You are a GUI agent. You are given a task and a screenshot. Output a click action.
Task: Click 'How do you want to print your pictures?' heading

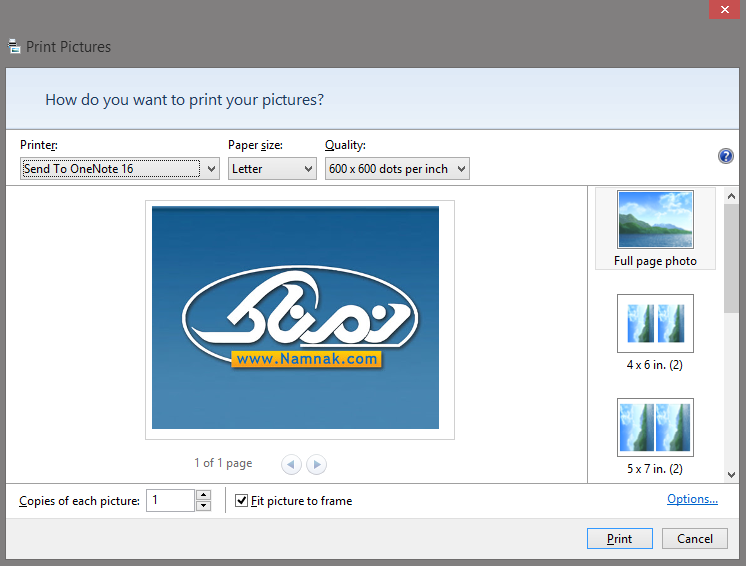185,99
